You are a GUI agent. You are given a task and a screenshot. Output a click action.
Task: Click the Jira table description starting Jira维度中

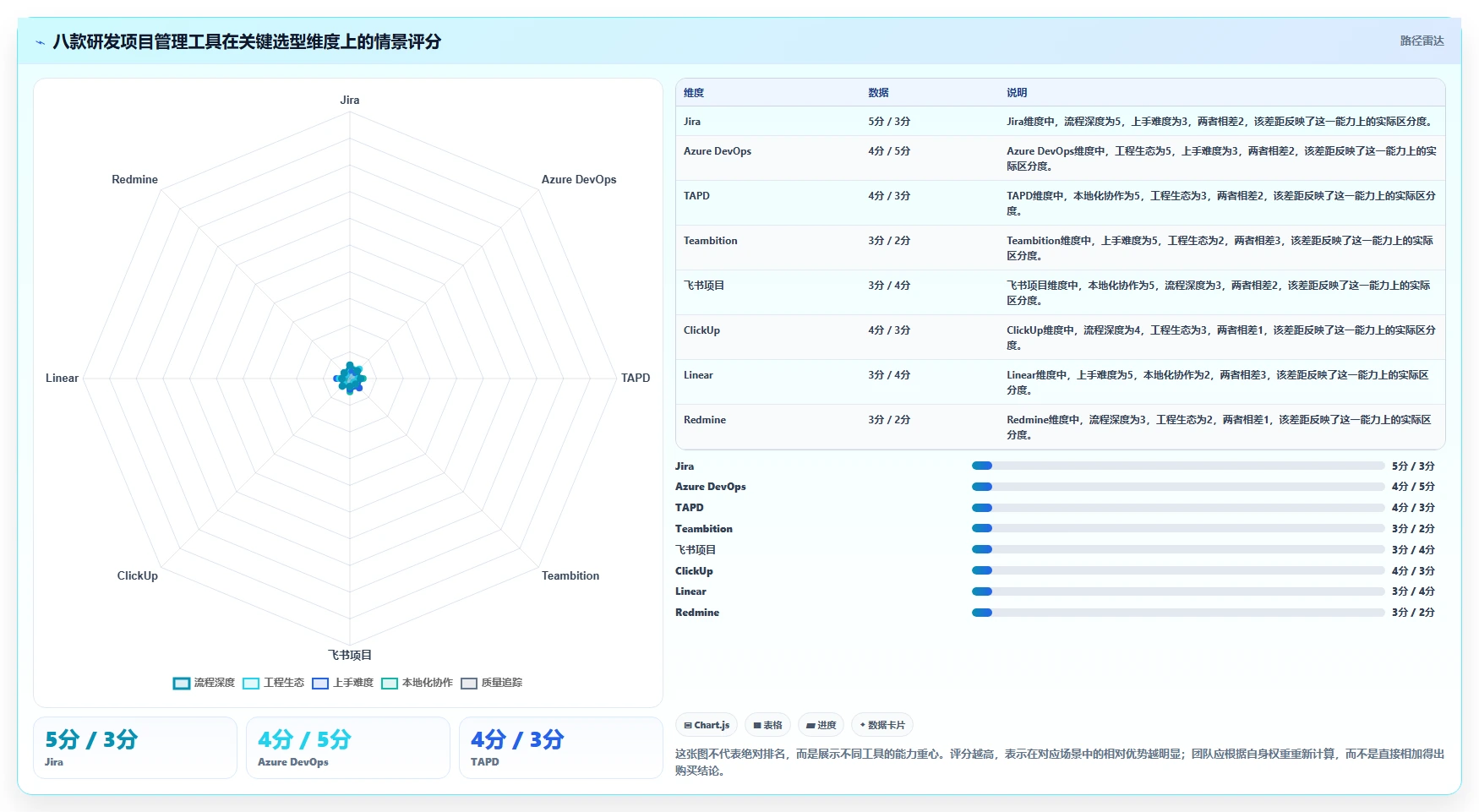[1220, 122]
